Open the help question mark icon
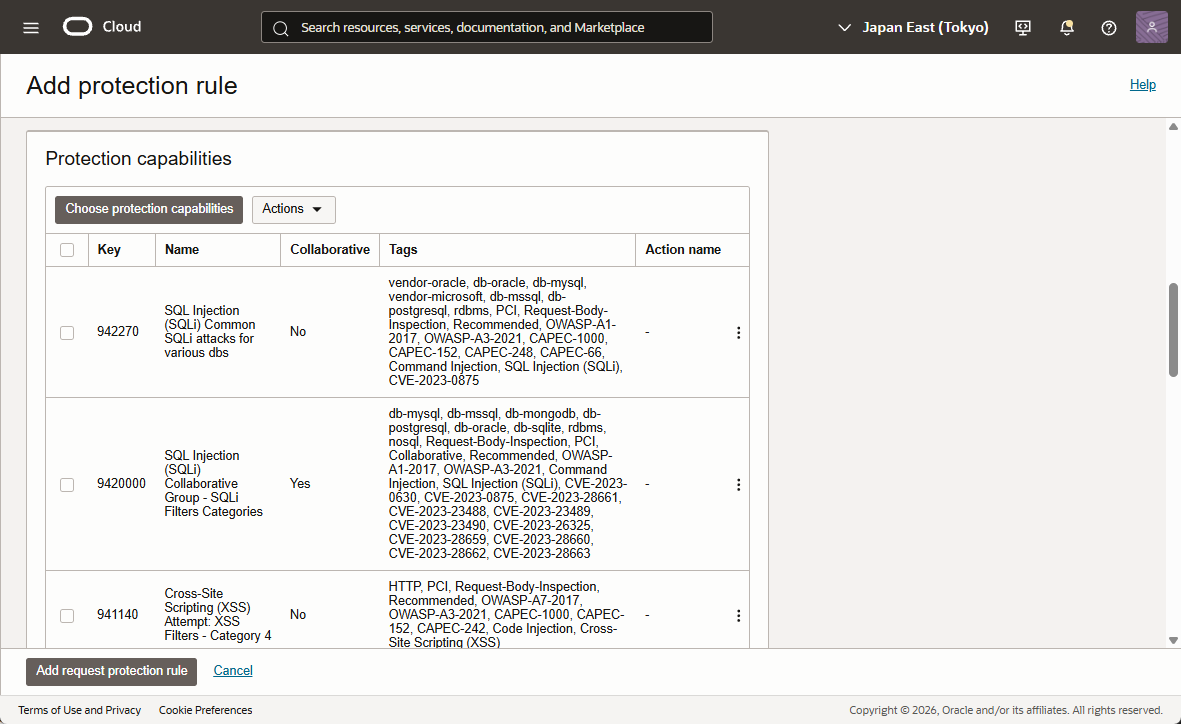Viewport: 1181px width, 724px height. [x=1108, y=28]
